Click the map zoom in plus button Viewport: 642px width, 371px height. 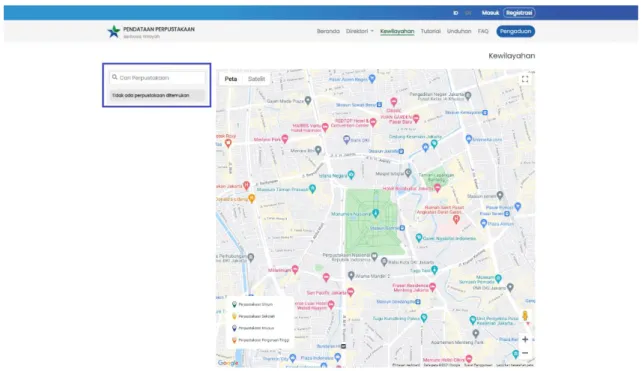[x=525, y=339]
